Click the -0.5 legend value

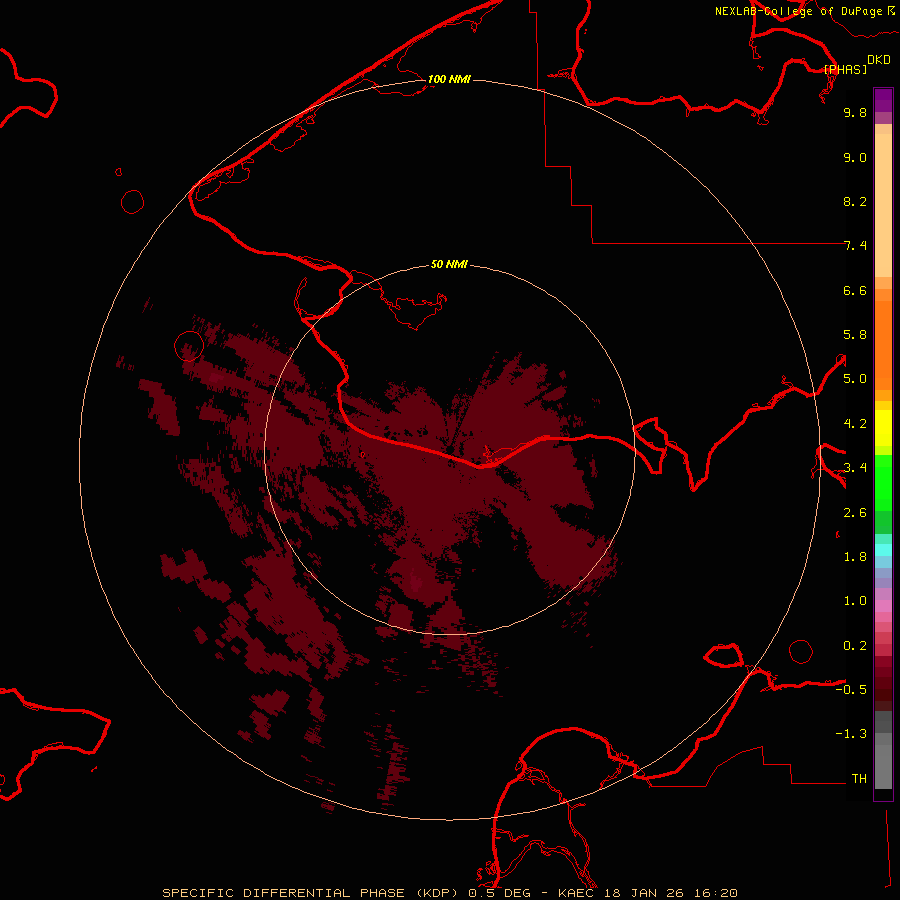[x=851, y=690]
